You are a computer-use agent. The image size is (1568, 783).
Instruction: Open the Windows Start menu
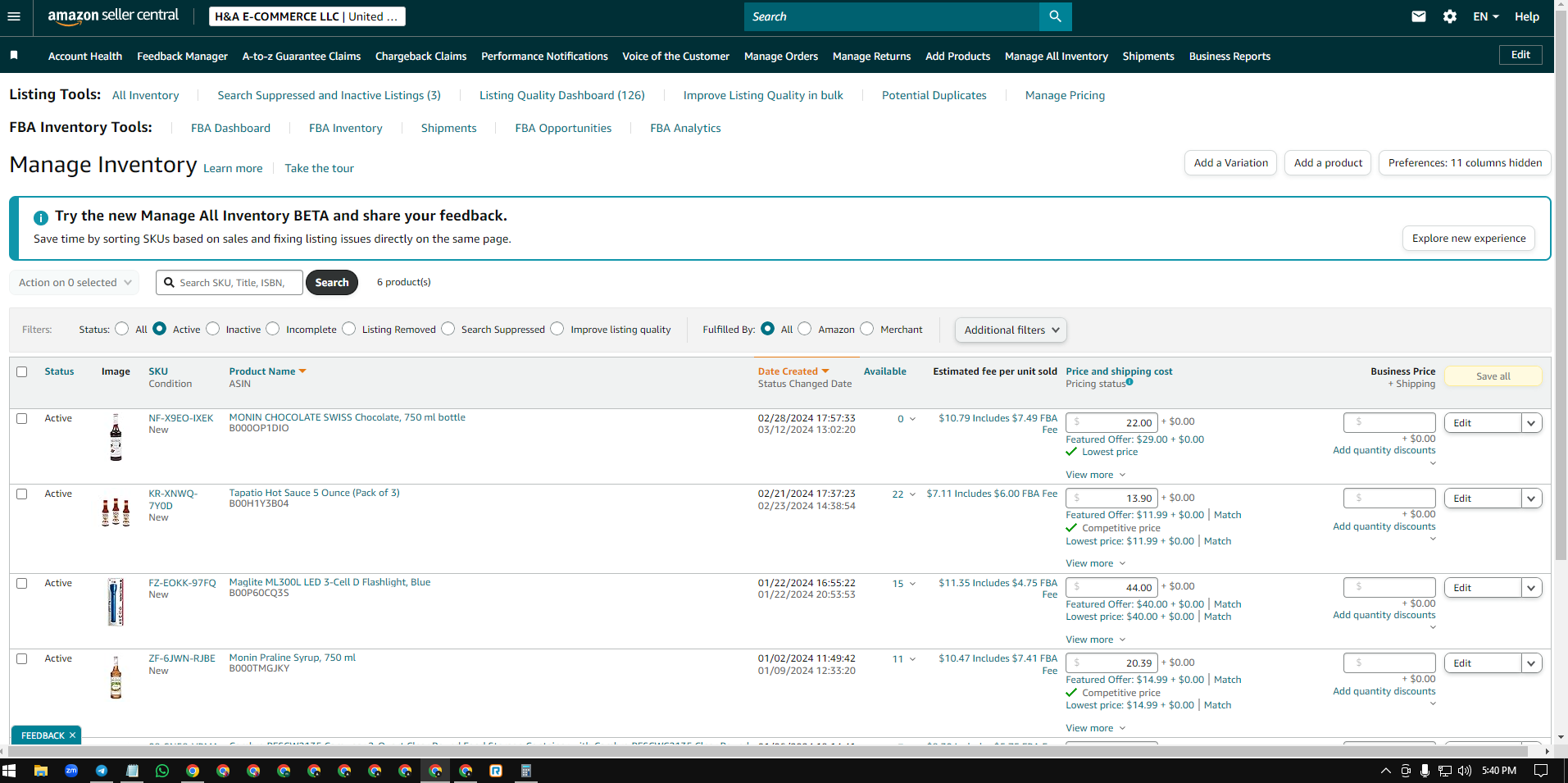pos(10,771)
